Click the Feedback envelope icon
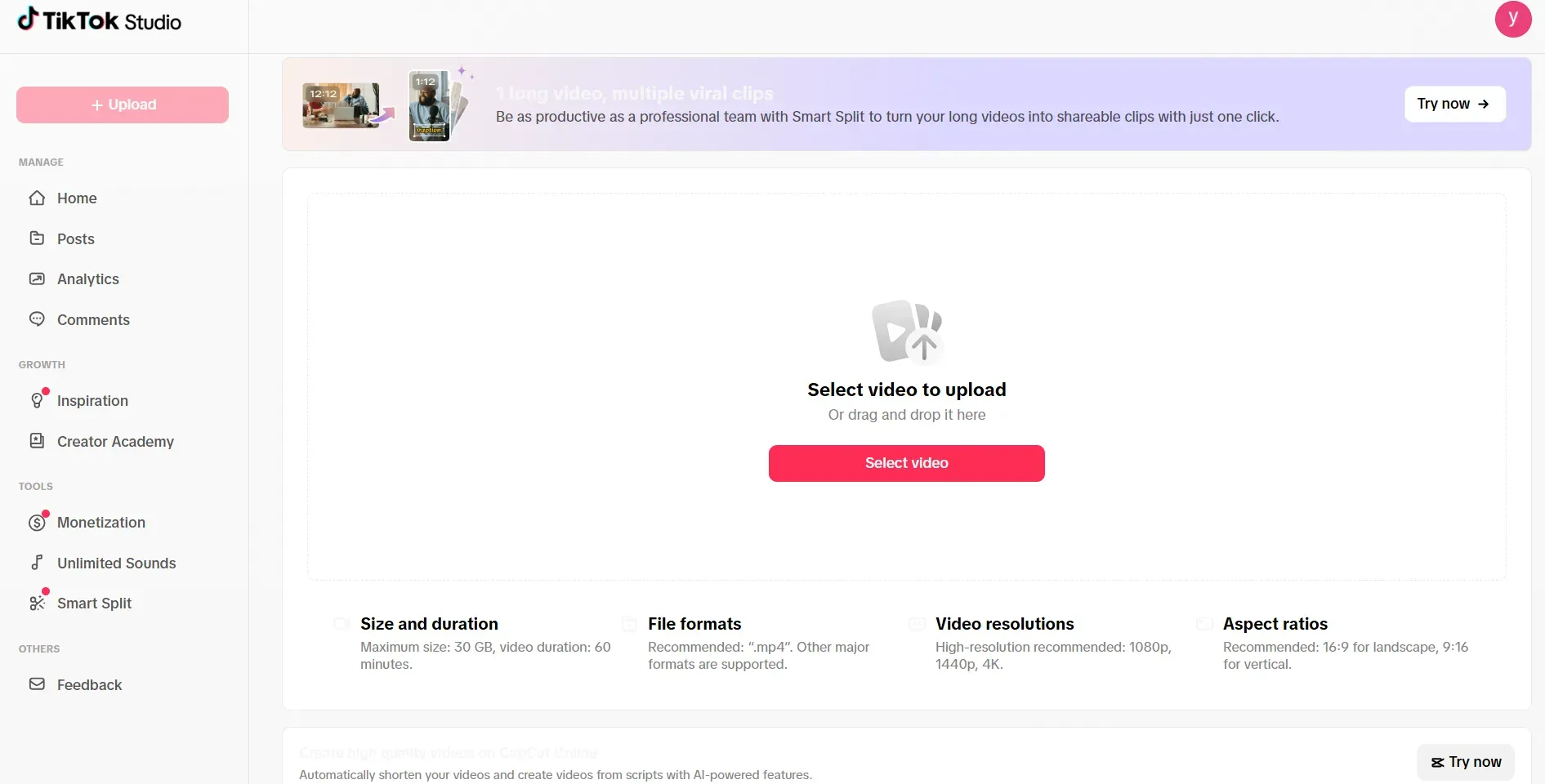Screen dimensions: 1545x784 click(37, 684)
